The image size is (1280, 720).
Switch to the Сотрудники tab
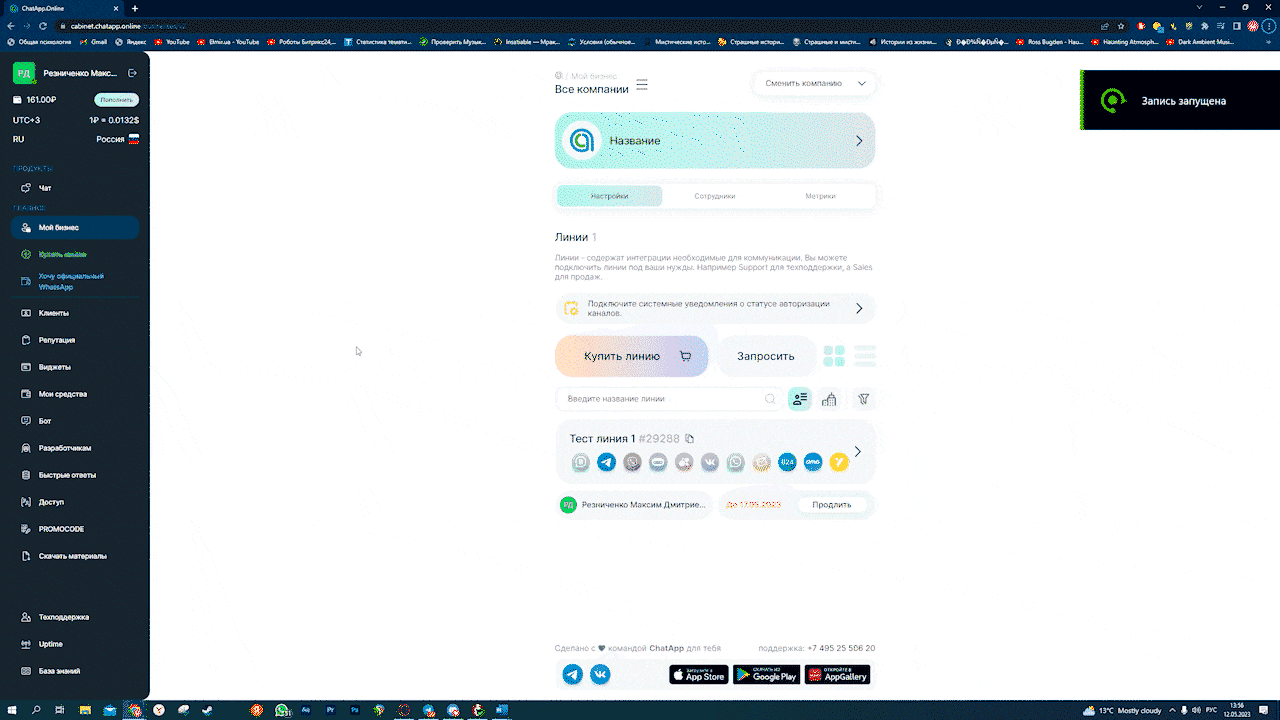[714, 196]
